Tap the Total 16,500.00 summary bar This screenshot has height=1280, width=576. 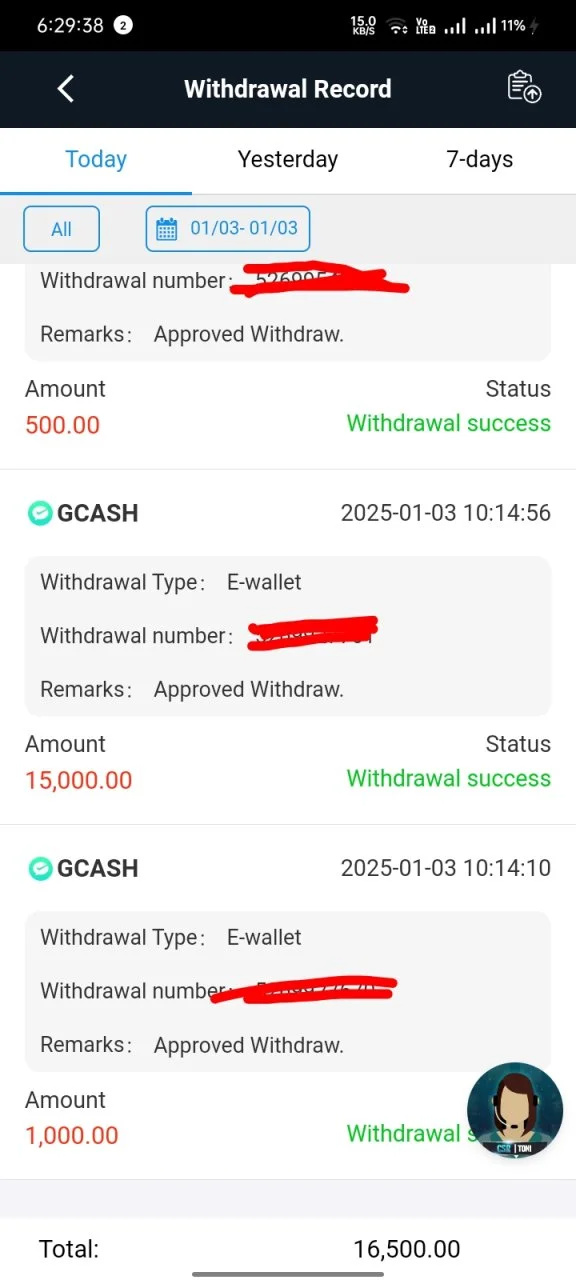(x=288, y=1249)
